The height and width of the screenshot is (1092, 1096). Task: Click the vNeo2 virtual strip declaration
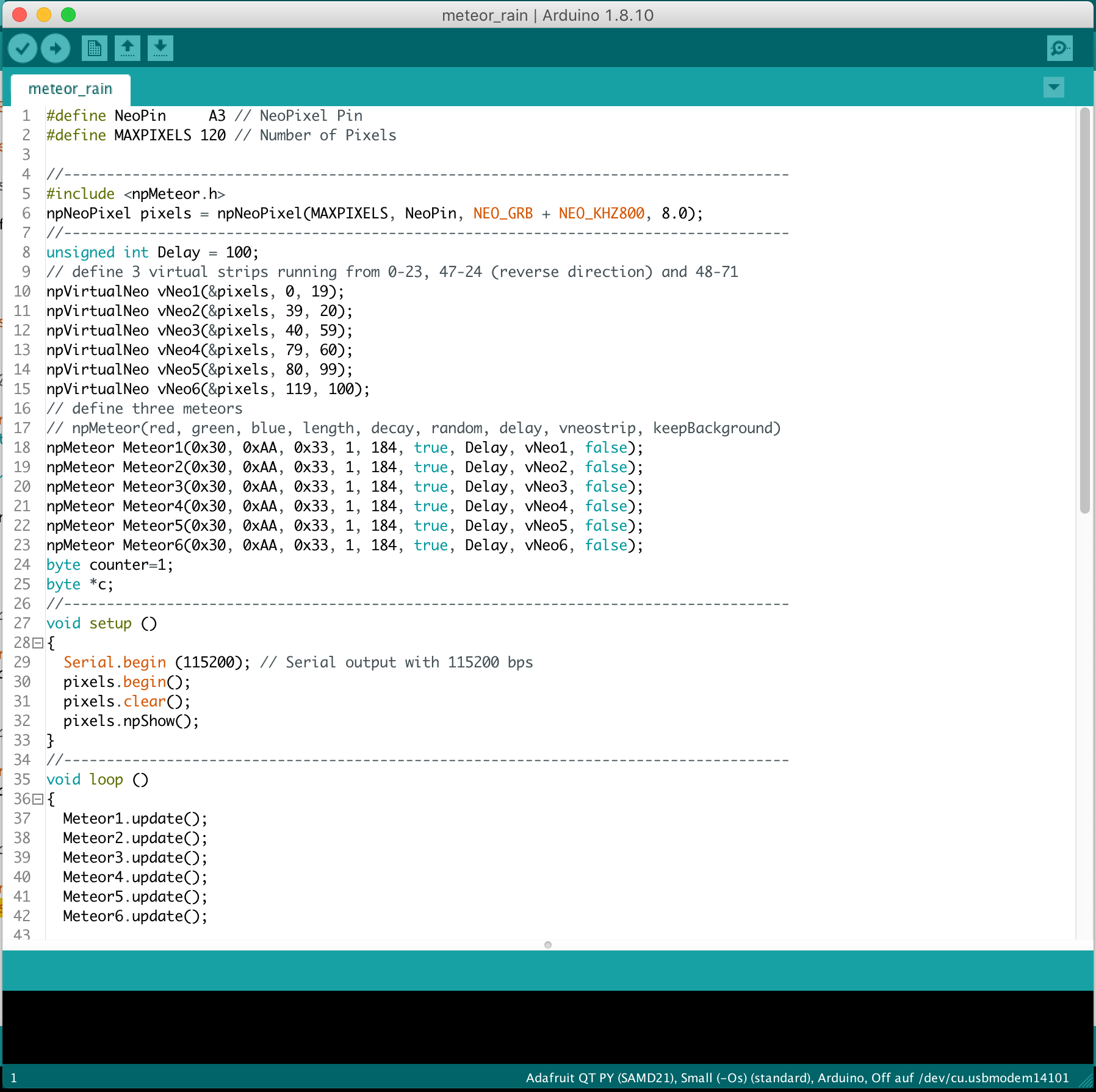click(x=200, y=311)
